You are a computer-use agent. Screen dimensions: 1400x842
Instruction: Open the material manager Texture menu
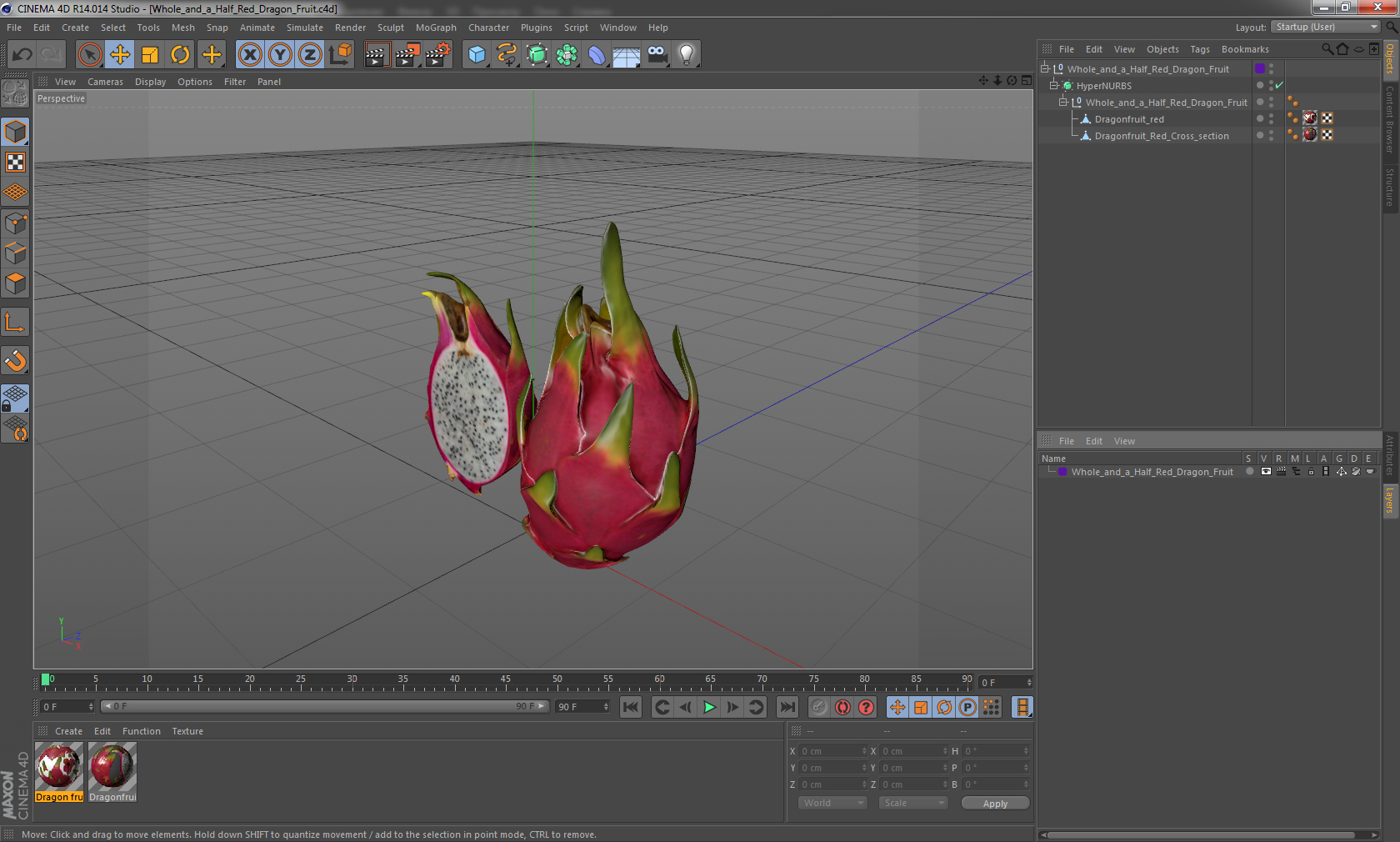pos(187,731)
